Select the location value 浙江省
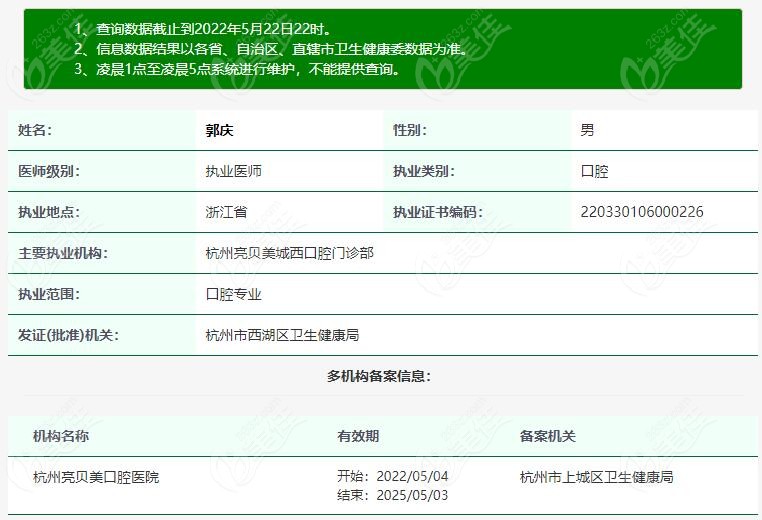This screenshot has height=520, width=762. (226, 212)
